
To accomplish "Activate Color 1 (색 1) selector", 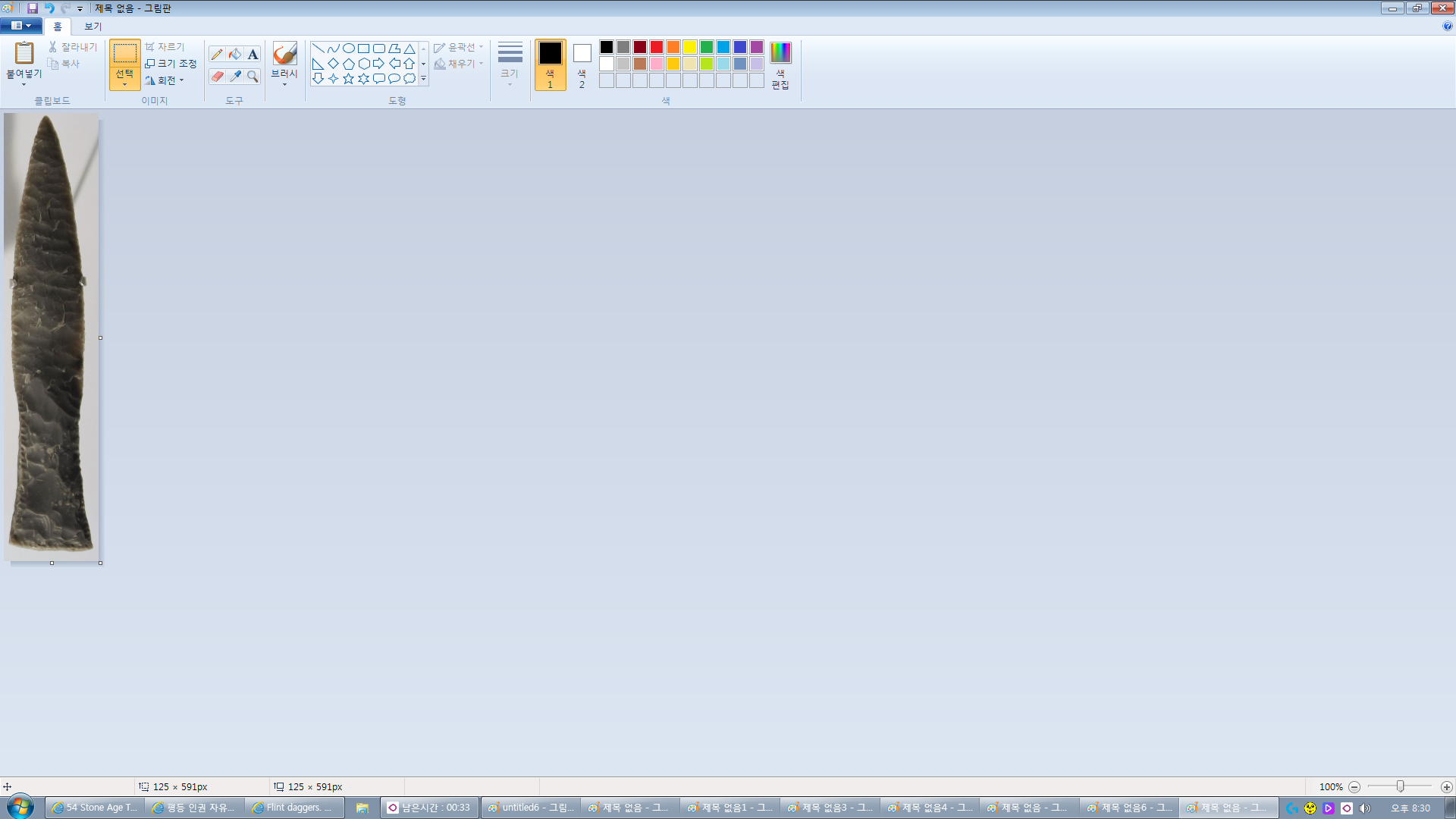I will click(x=550, y=64).
